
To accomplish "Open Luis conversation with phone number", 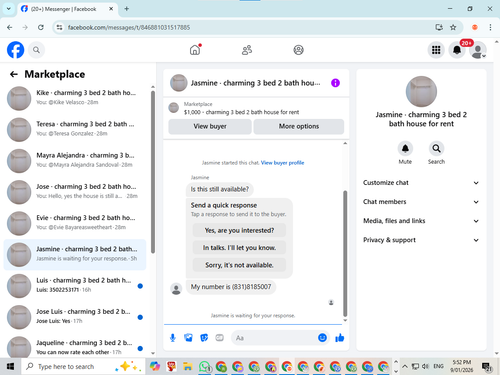I will [75, 286].
